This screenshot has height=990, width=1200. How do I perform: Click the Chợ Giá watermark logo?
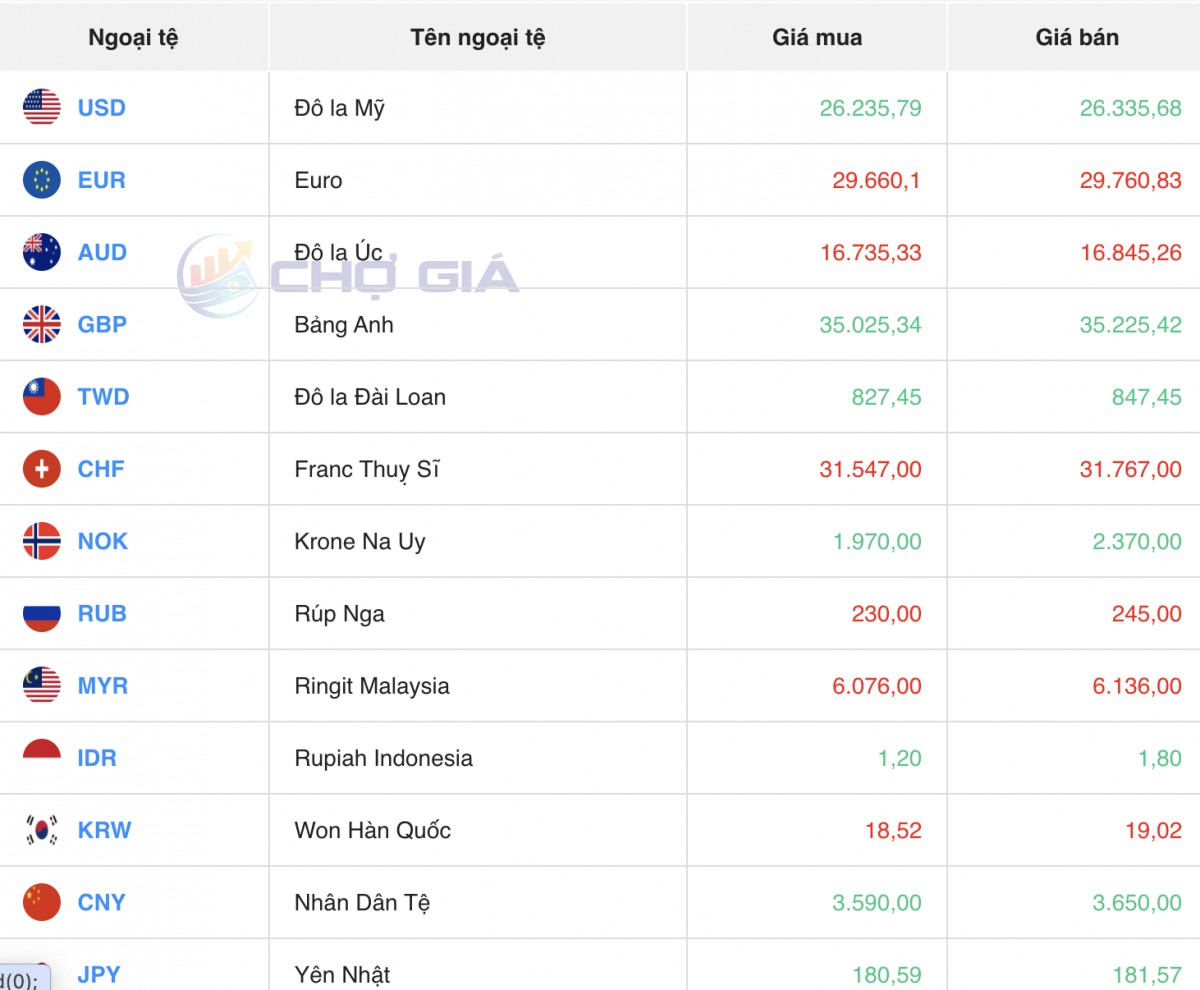pyautogui.click(x=348, y=276)
